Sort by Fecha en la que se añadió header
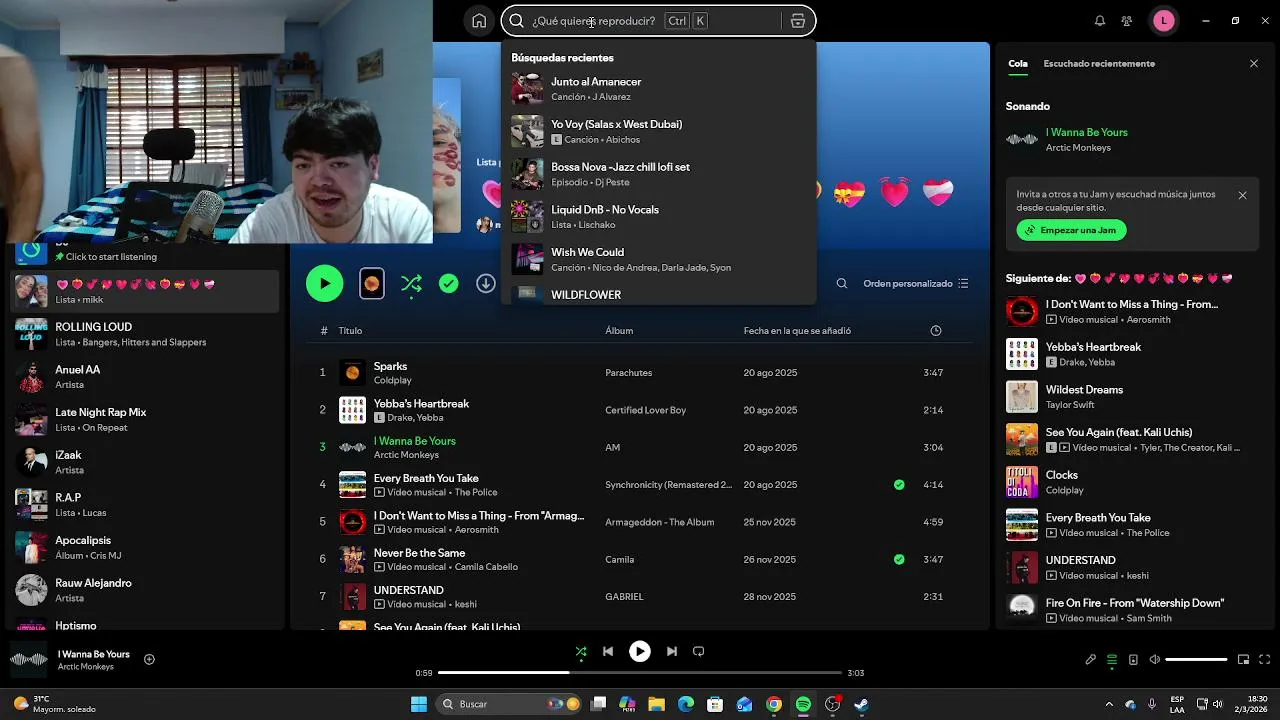 tap(797, 331)
